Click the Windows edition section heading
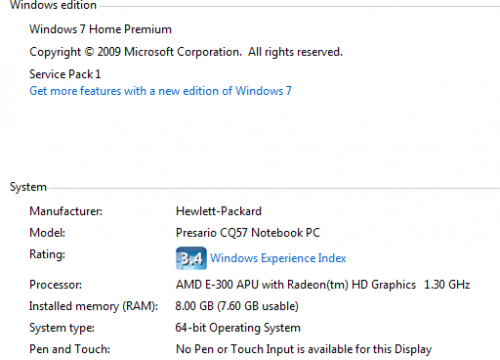Viewport: 500px width, 360px height. click(x=53, y=5)
